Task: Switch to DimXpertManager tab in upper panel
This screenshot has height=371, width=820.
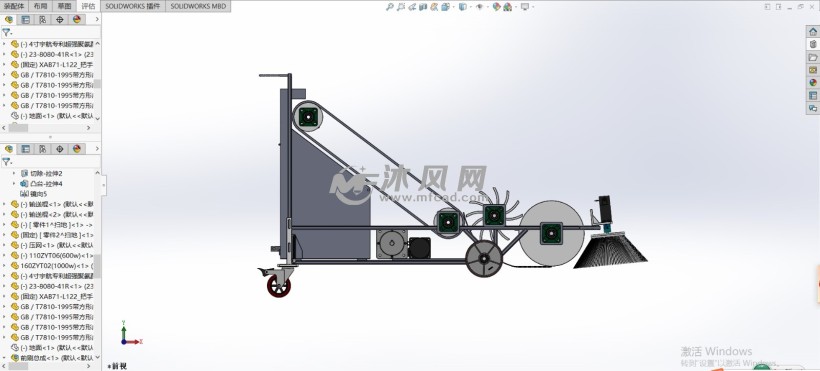Action: pyautogui.click(x=60, y=19)
